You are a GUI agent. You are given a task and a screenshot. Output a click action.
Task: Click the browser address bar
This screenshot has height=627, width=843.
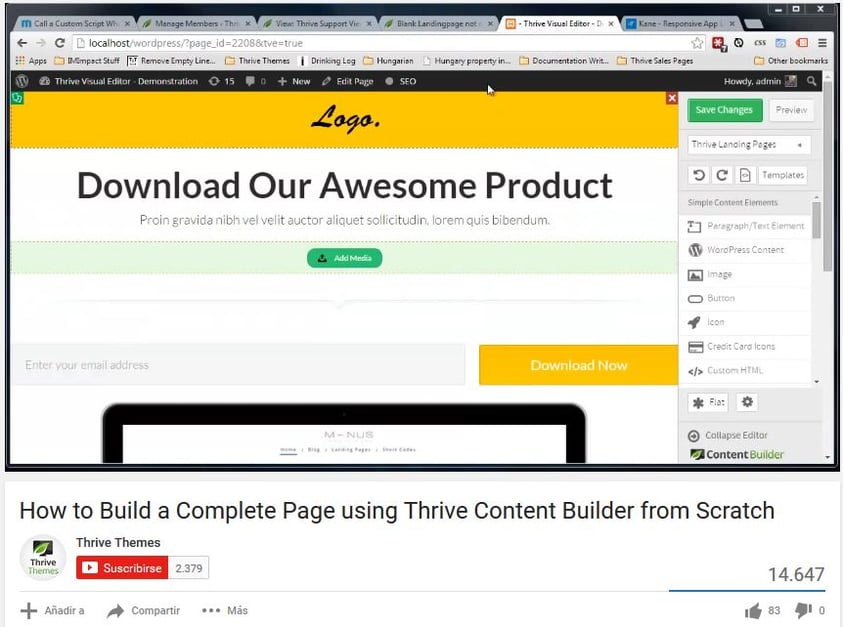coord(387,43)
